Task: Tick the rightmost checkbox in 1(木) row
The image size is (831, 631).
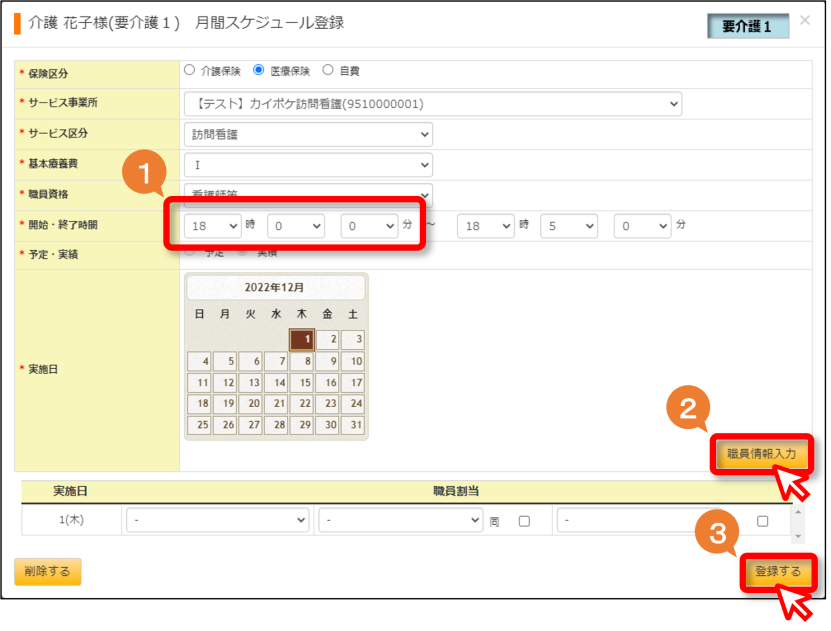Action: [762, 521]
